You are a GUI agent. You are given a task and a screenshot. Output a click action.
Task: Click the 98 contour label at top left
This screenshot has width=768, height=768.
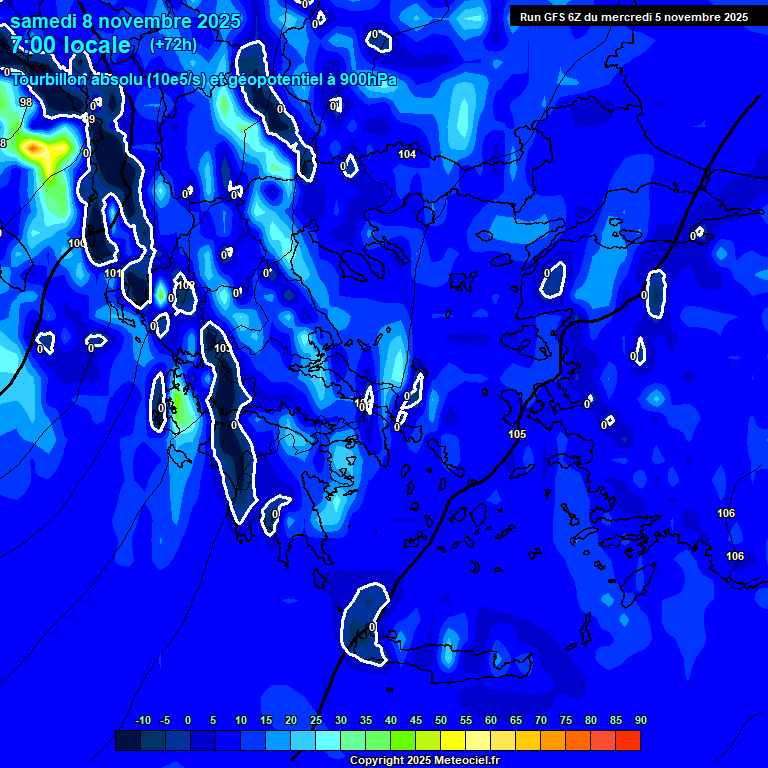coord(25,103)
